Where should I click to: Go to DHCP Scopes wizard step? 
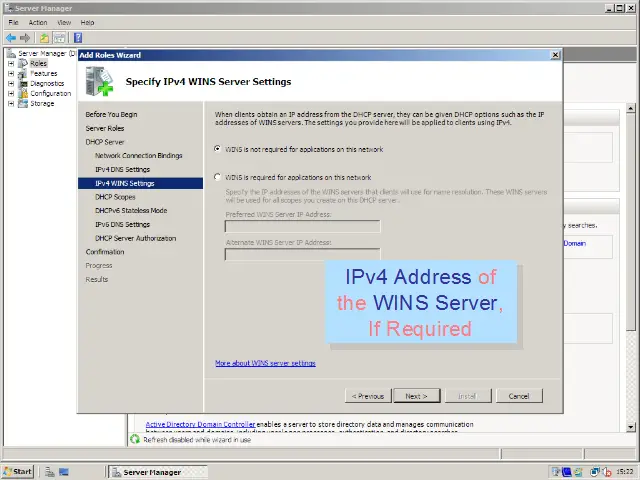(115, 197)
